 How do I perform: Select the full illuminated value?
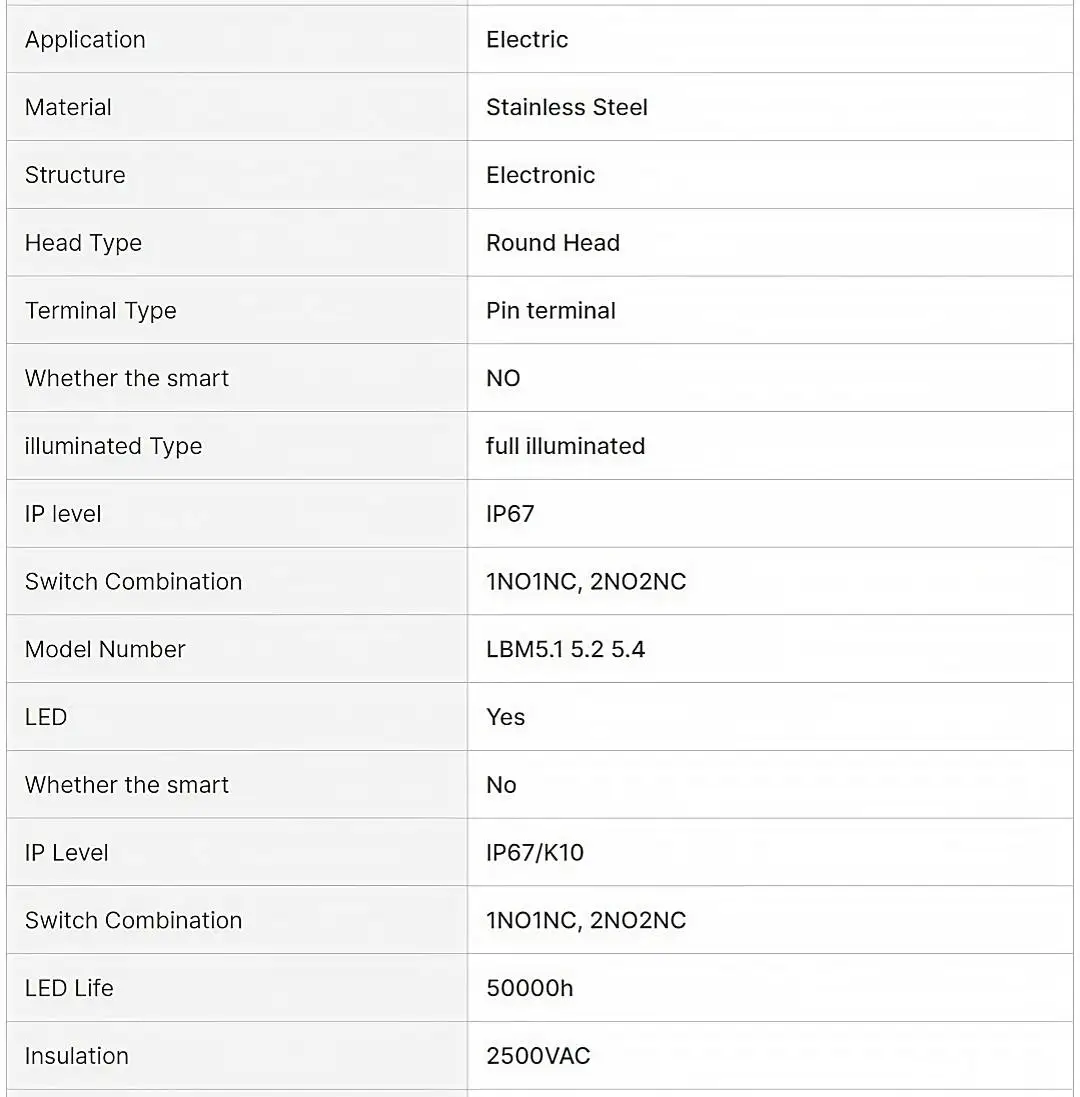(x=565, y=446)
